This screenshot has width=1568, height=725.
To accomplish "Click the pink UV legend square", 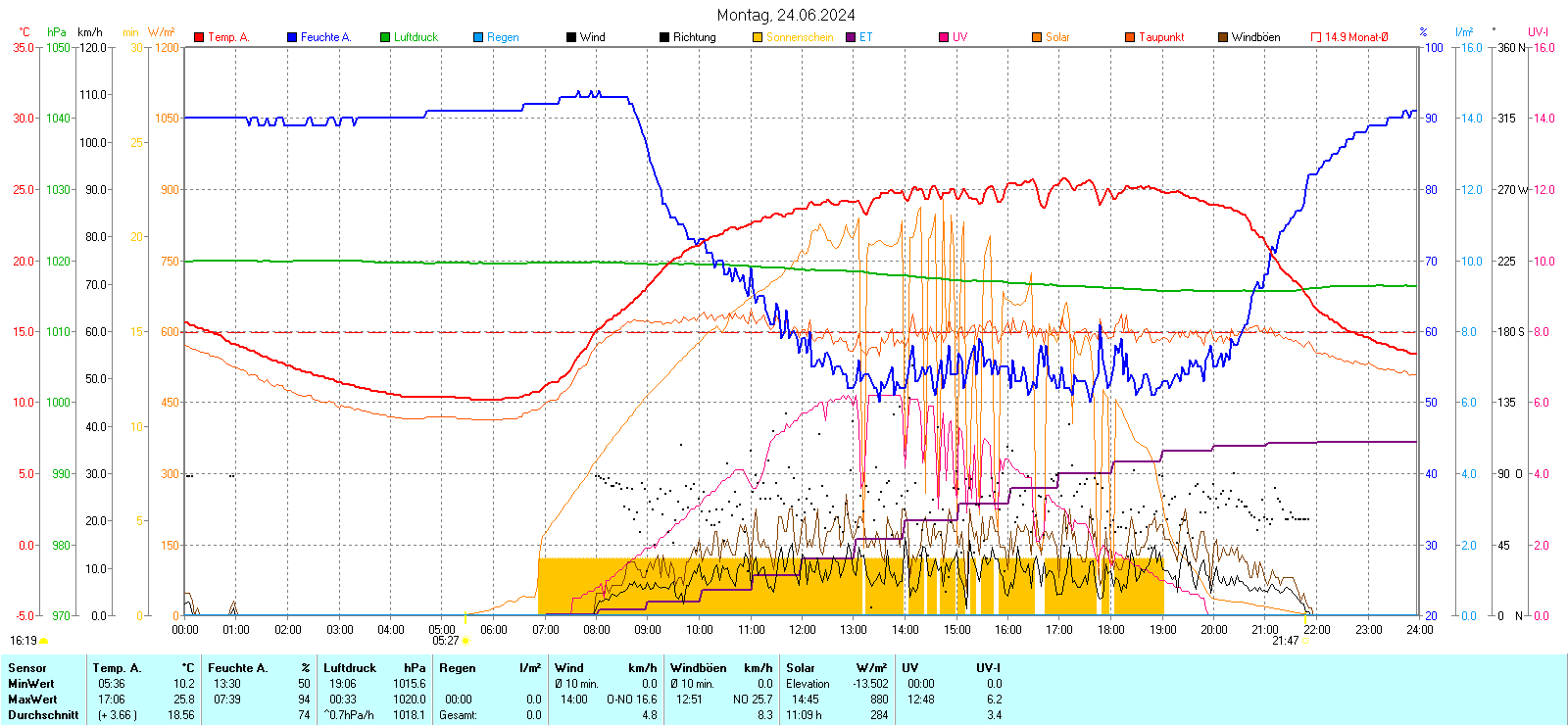I will click(x=944, y=37).
